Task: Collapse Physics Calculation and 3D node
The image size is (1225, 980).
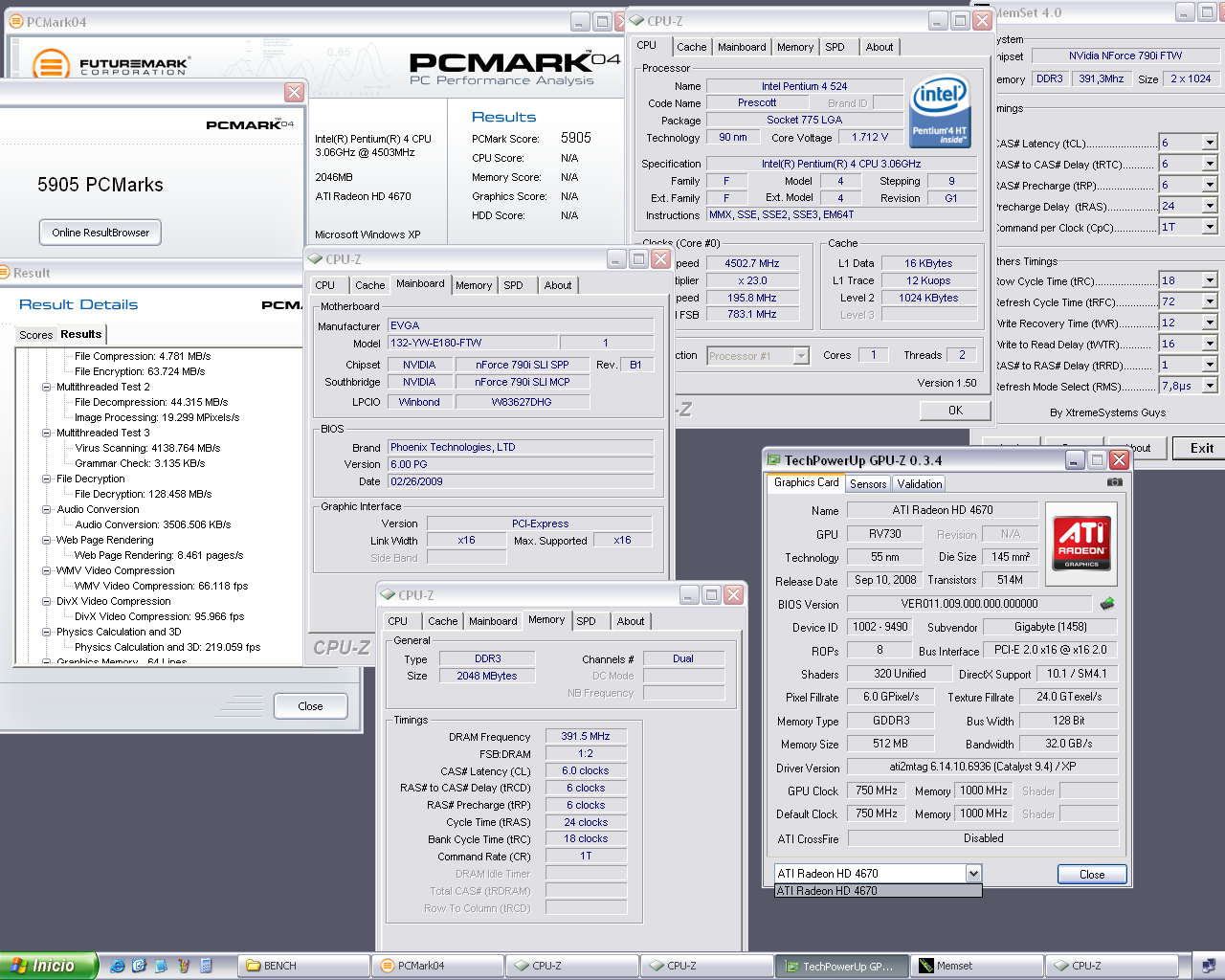Action: [46, 632]
